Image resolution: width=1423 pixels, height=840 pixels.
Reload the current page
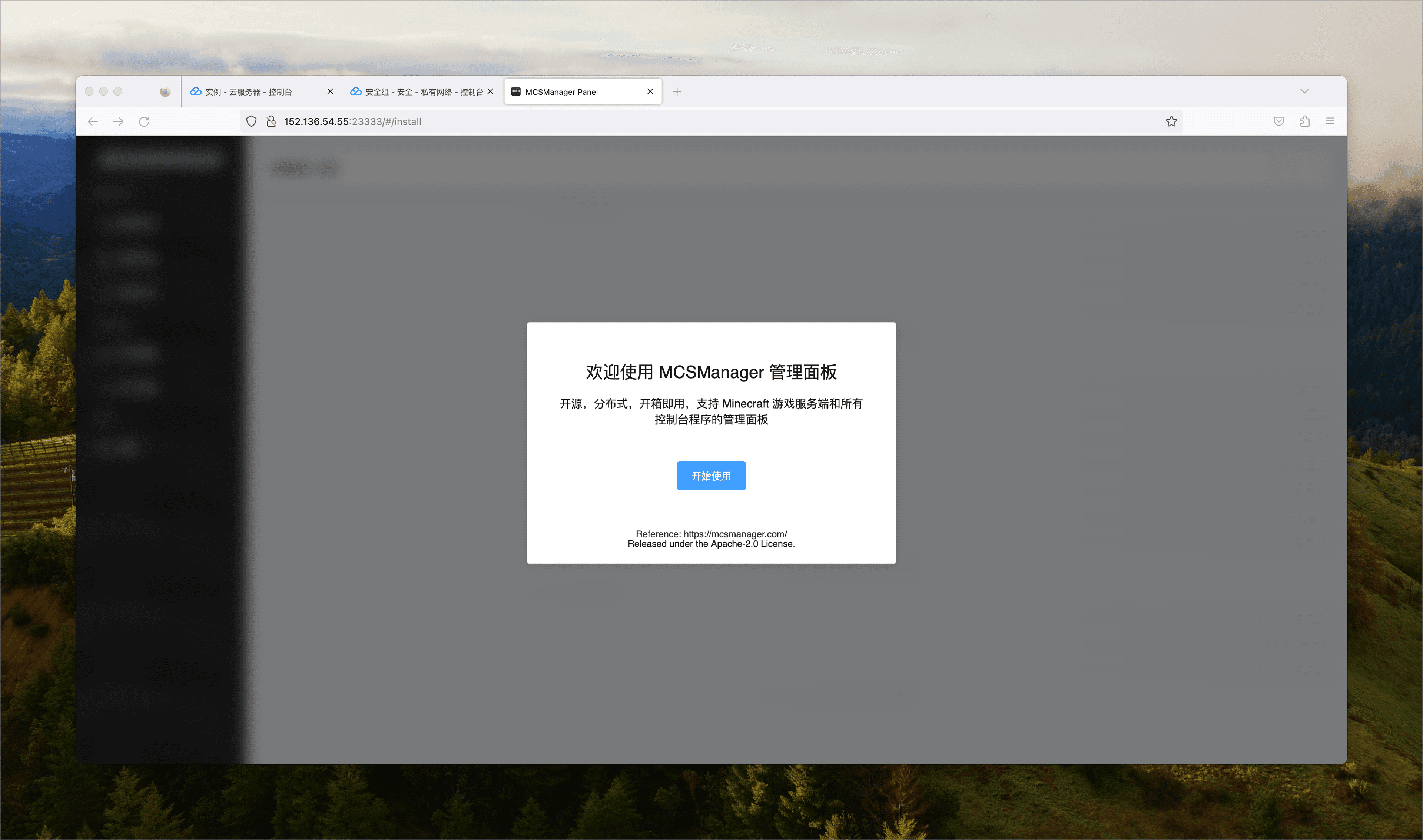pyautogui.click(x=144, y=121)
